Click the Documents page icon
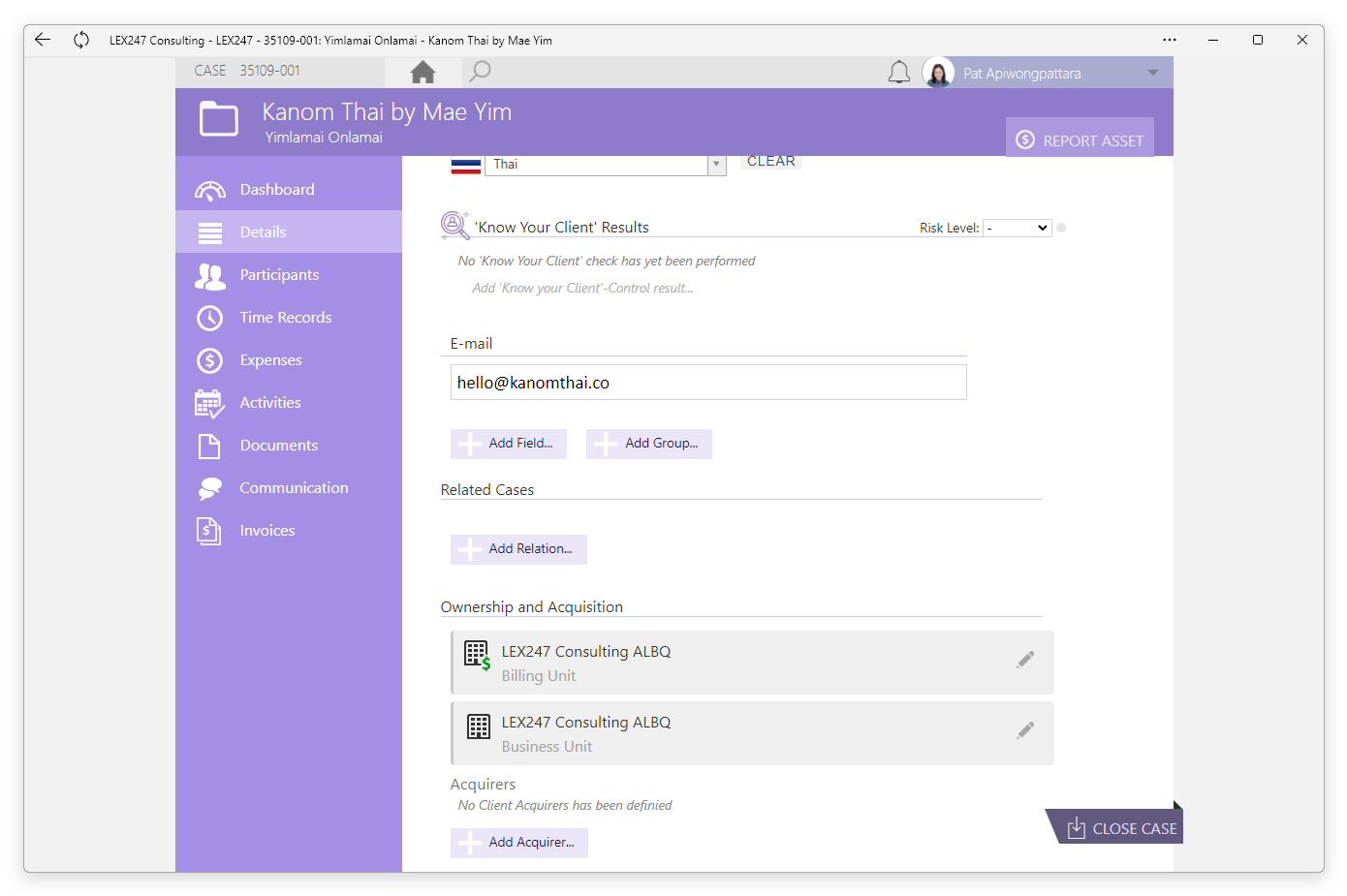This screenshot has height=896, width=1347. (x=209, y=446)
